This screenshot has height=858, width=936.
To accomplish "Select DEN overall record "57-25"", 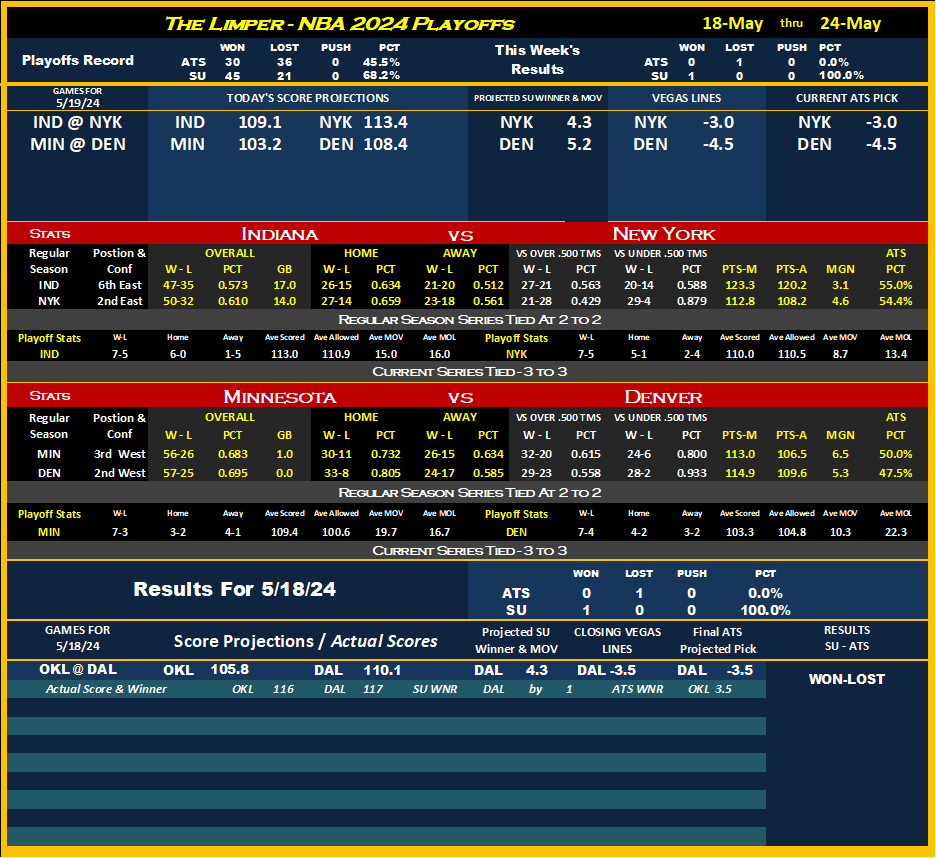I will (x=178, y=473).
